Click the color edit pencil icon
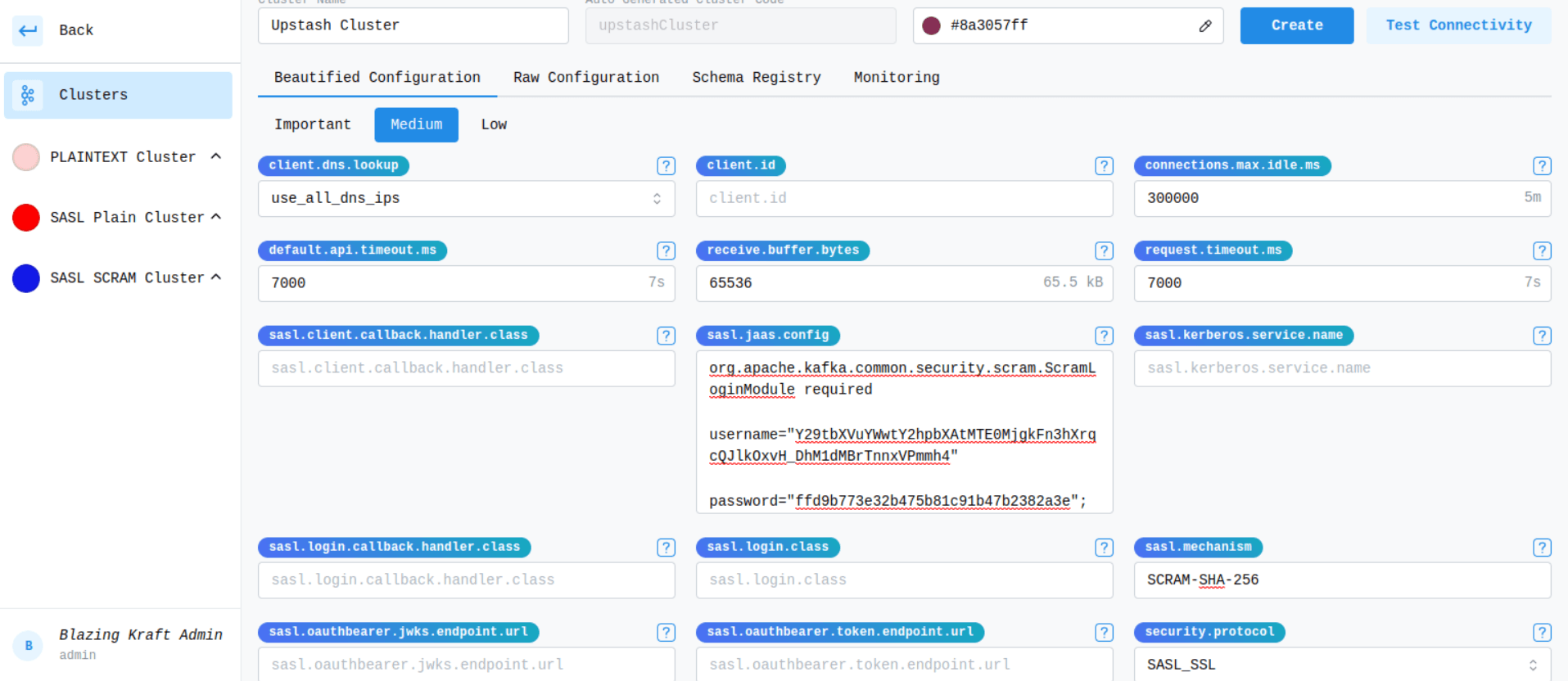 1204,26
